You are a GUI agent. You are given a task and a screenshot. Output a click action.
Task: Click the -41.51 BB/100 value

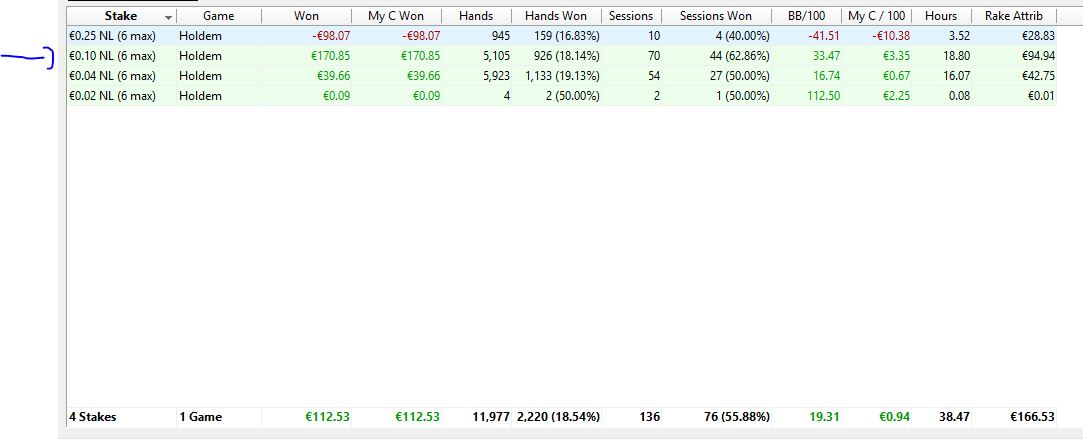pos(824,36)
